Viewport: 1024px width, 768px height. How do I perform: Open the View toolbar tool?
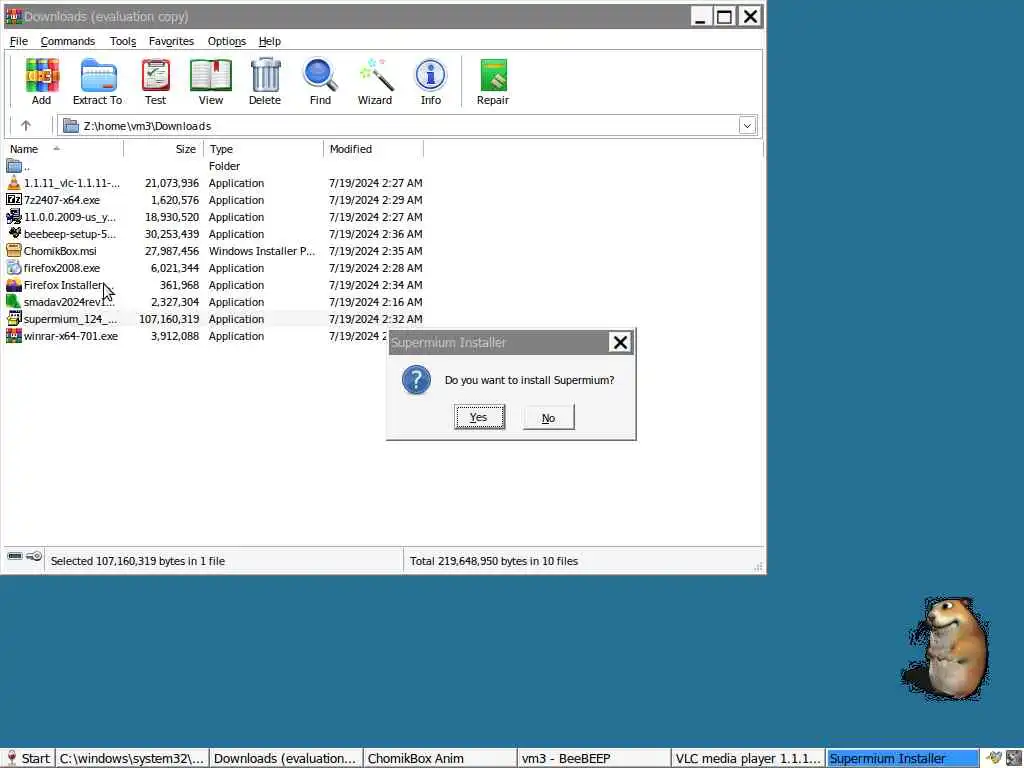(x=210, y=81)
